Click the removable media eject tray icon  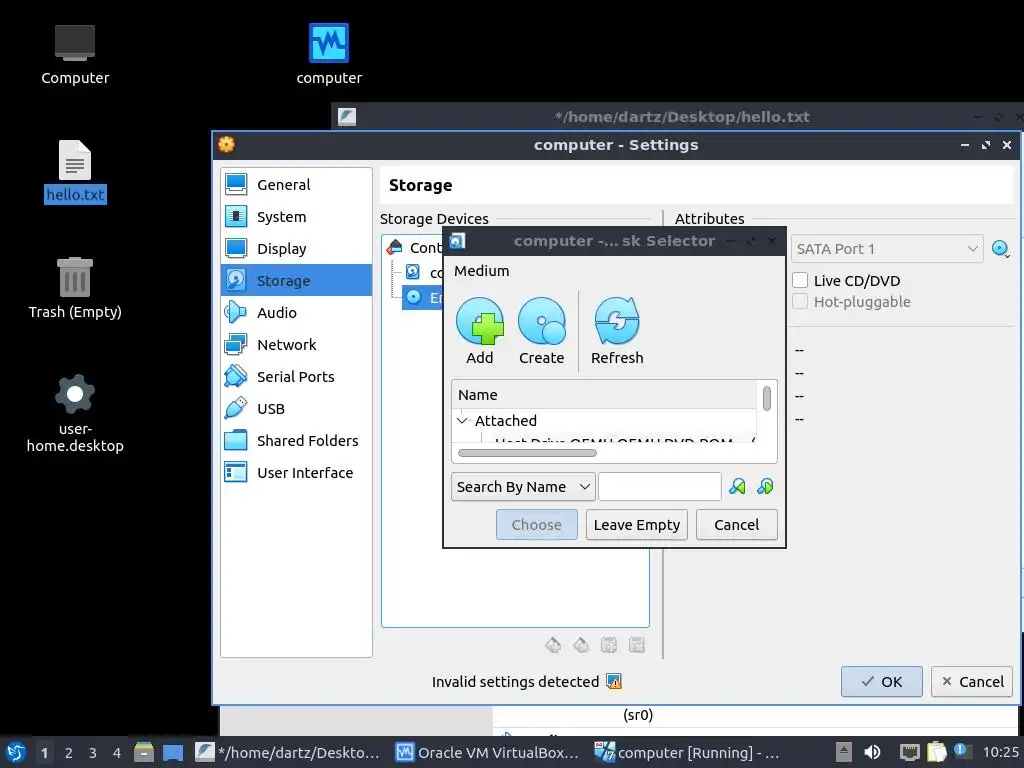pos(844,752)
